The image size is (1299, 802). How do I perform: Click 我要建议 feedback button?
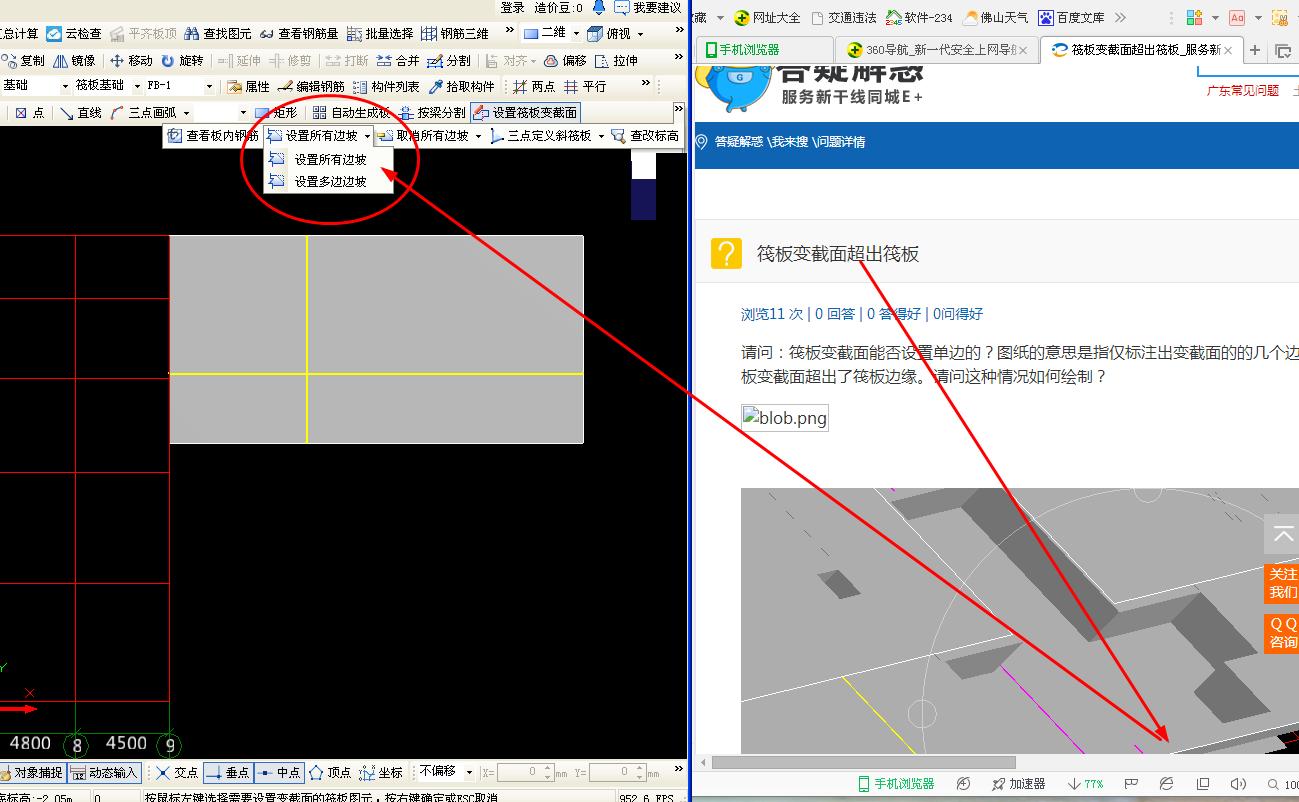coord(647,8)
